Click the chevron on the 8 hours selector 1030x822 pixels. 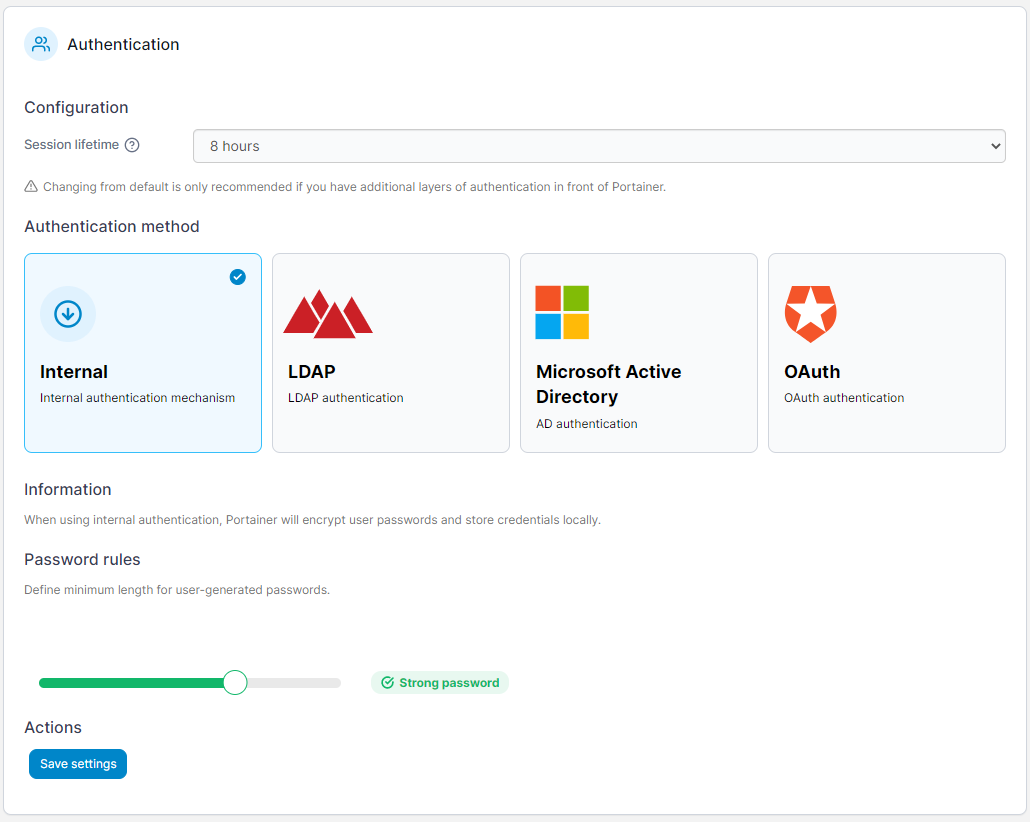tap(997, 146)
